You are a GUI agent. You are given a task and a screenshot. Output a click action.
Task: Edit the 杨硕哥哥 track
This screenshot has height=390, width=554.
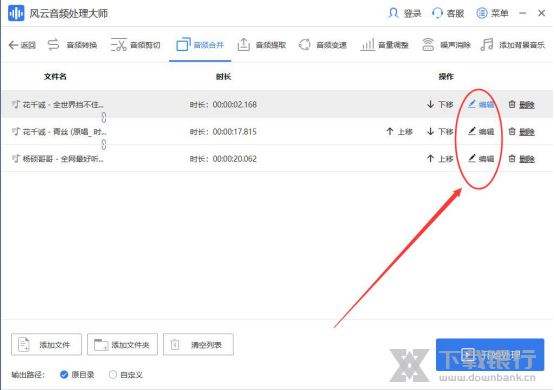pyautogui.click(x=481, y=159)
